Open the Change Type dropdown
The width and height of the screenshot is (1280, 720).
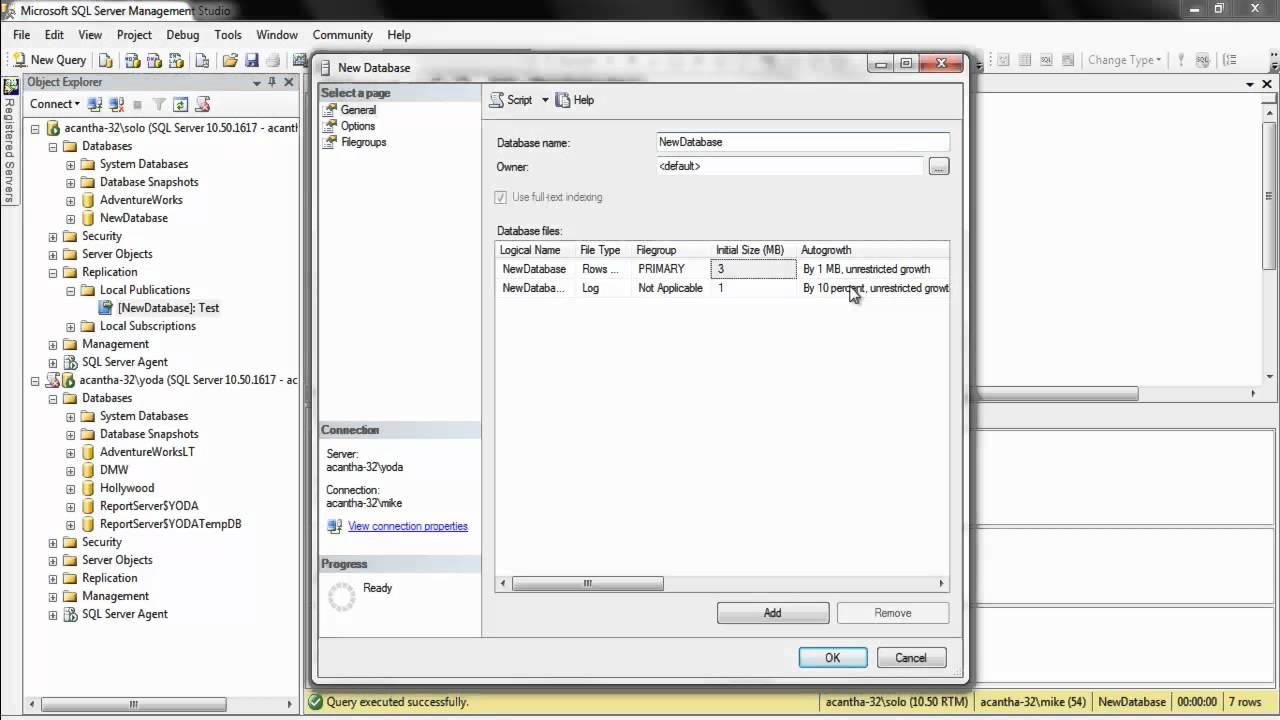(1124, 60)
